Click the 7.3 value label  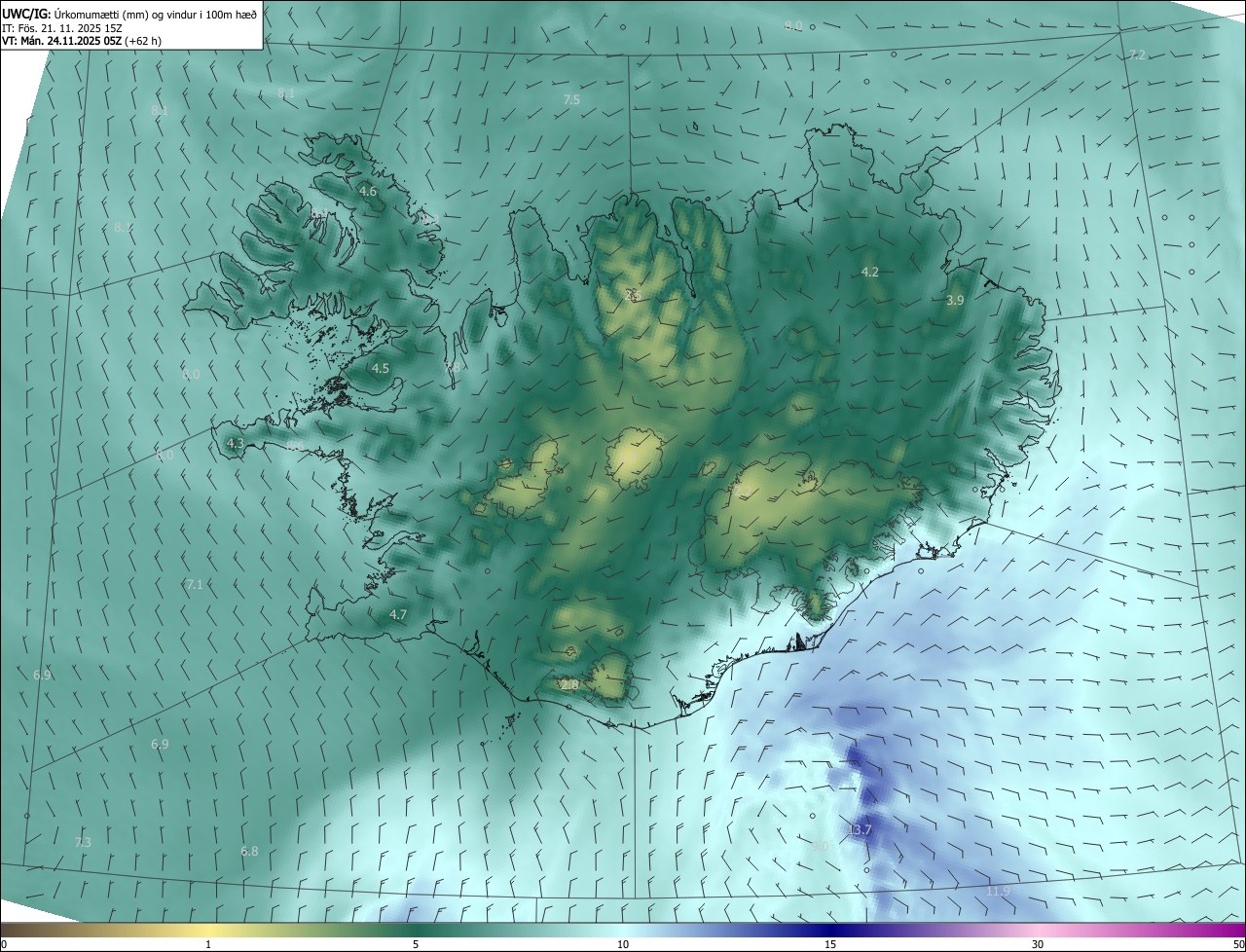83,842
